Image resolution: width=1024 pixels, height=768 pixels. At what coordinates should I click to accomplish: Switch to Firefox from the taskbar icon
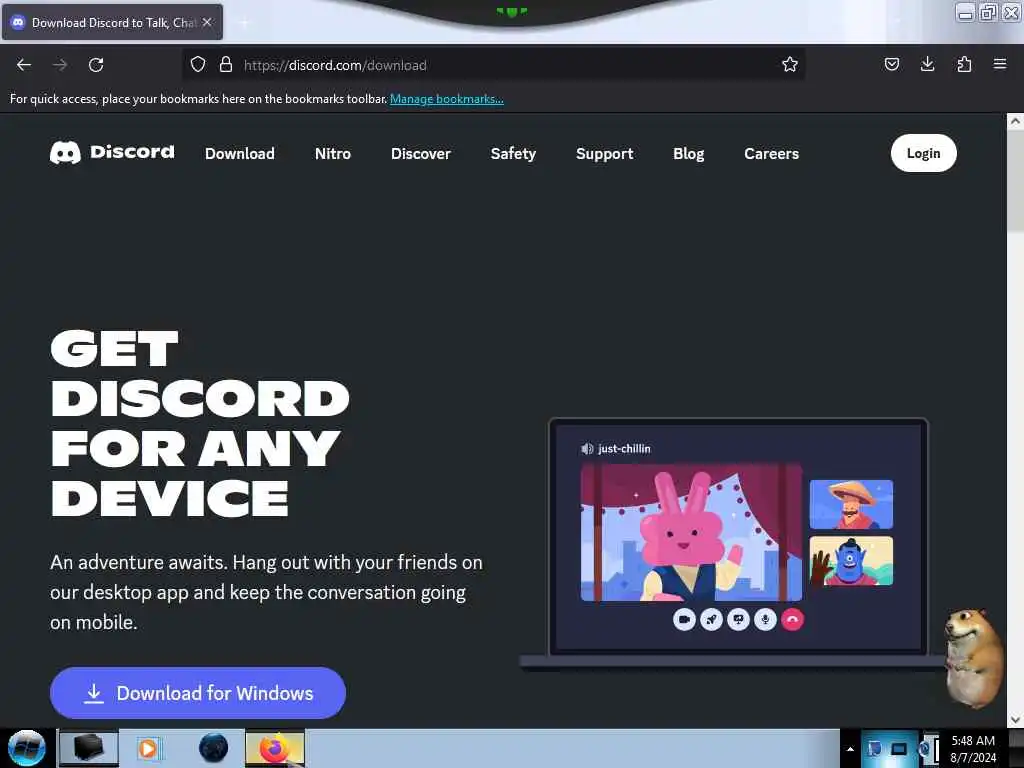click(x=275, y=748)
